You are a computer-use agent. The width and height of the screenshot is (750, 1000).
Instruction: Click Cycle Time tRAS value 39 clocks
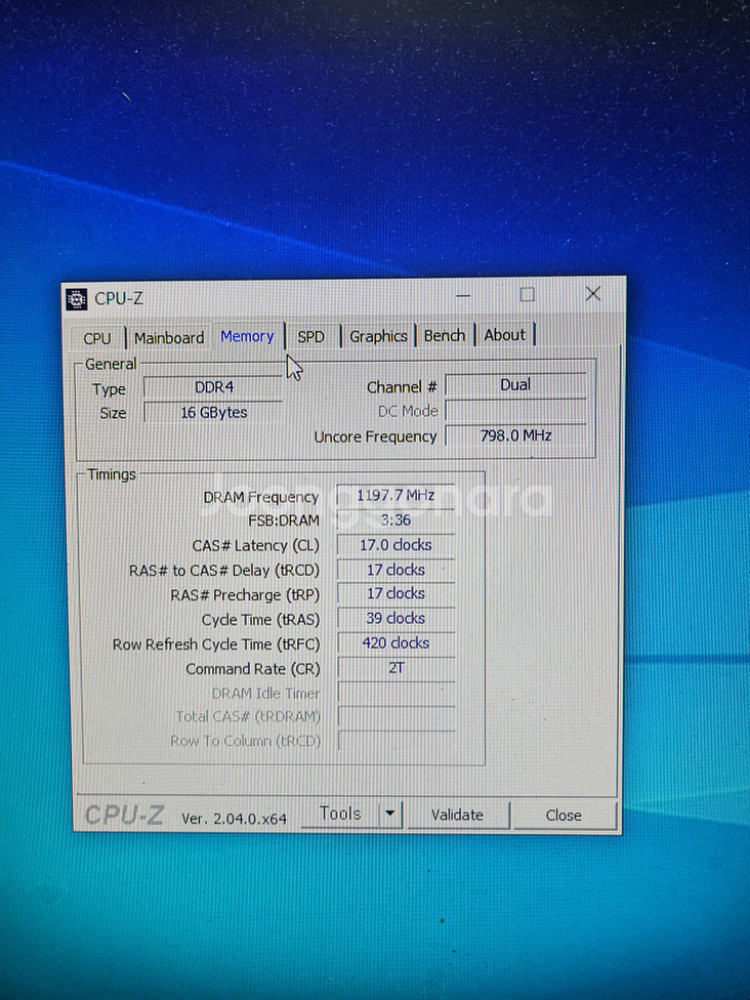point(395,619)
